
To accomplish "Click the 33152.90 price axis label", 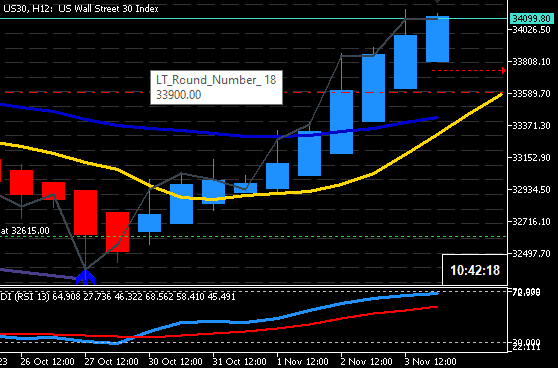I will click(x=531, y=157).
